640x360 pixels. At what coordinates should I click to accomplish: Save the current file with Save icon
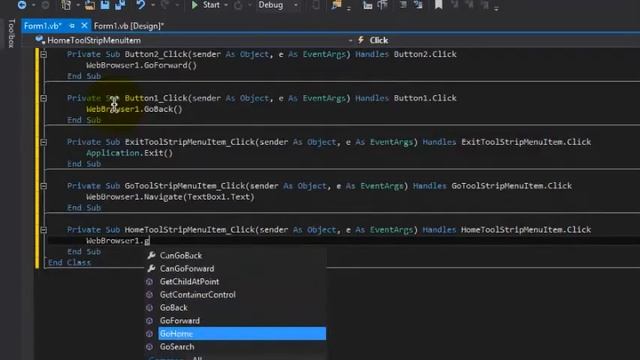click(x=105, y=5)
